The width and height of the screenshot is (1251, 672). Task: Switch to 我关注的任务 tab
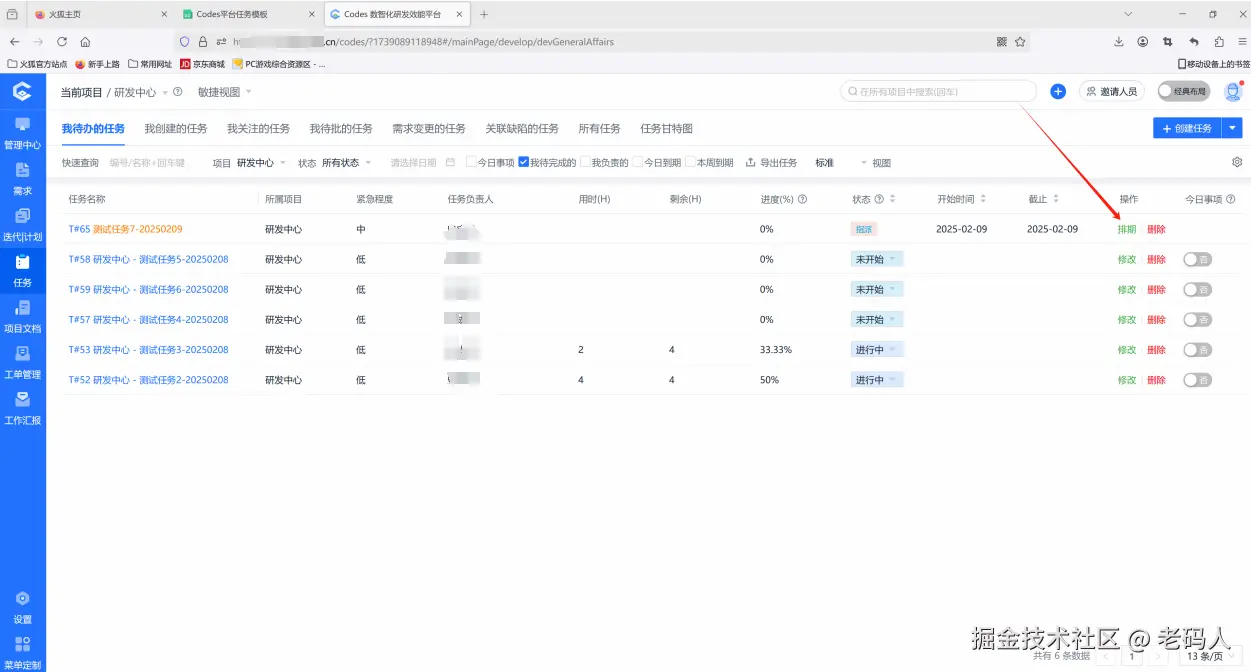coord(258,128)
